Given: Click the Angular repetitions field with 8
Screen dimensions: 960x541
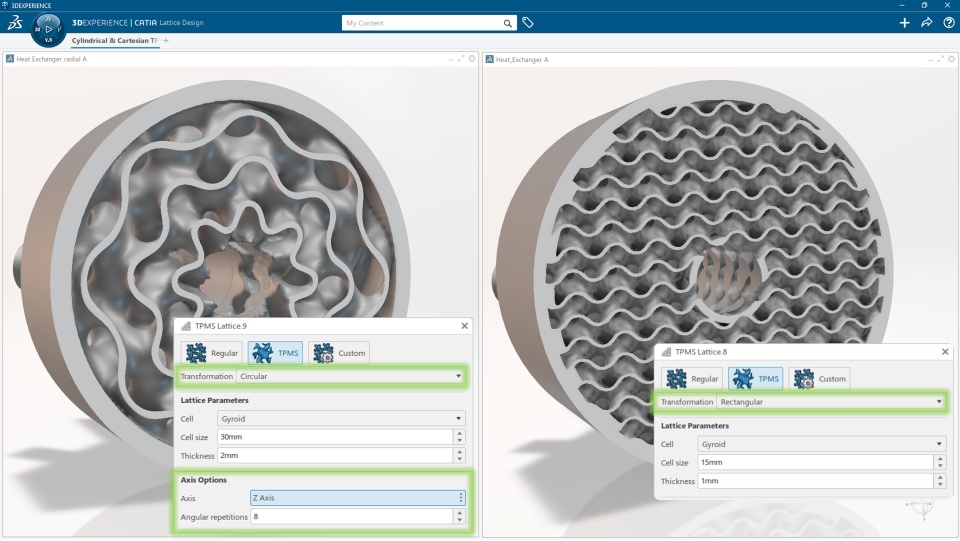Looking at the screenshot, I should pos(352,517).
